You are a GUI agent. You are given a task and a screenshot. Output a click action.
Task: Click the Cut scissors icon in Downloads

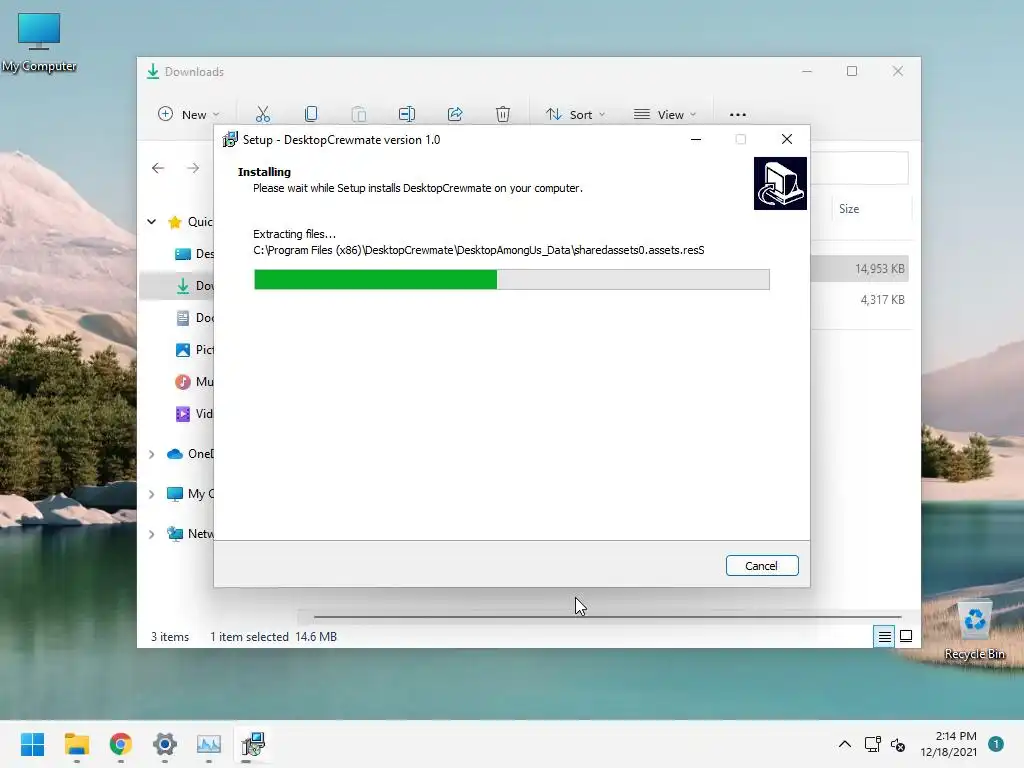coord(263,114)
